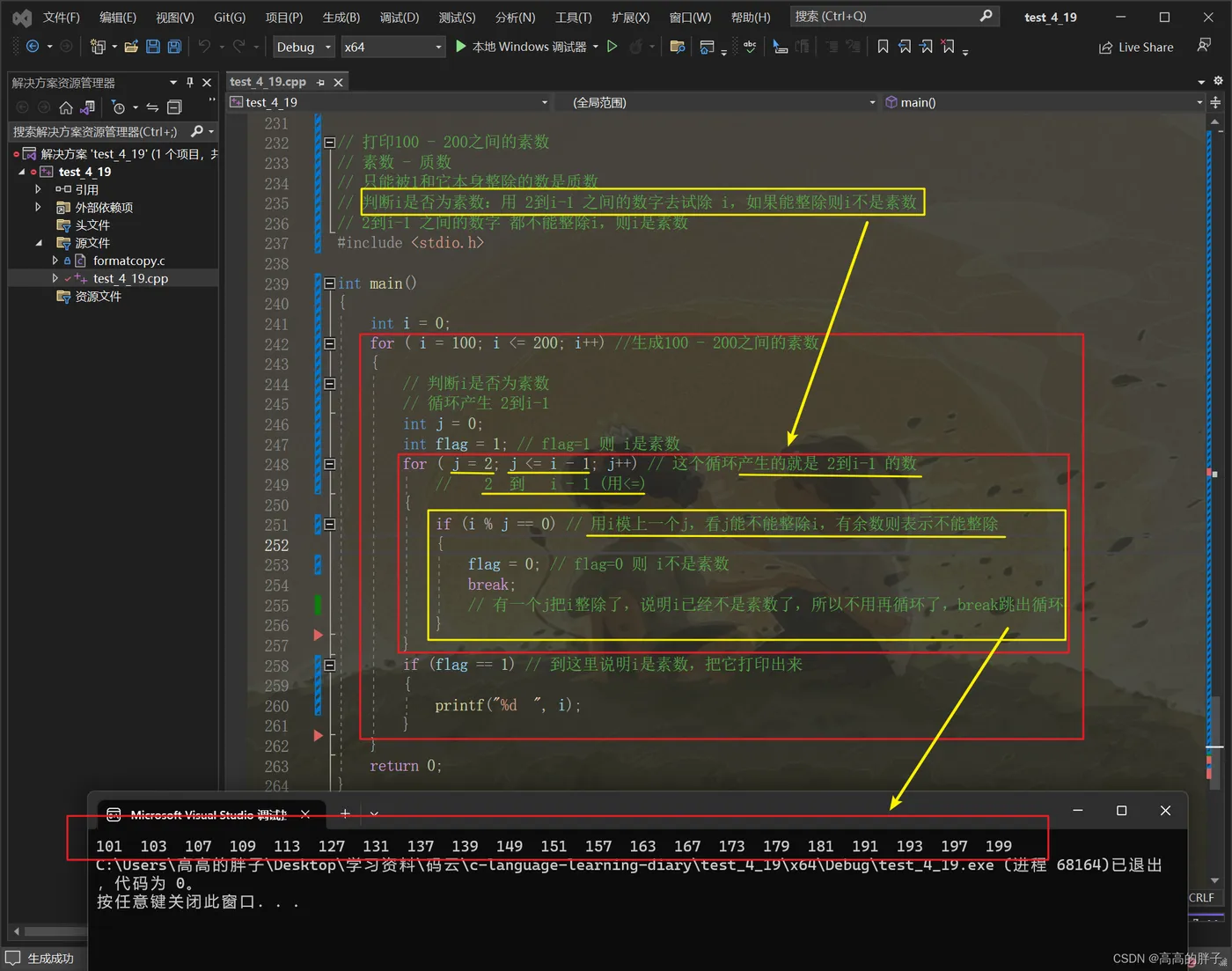This screenshot has width=1232, height=971.
Task: Close the test_4_19.cpp tab
Action: click(338, 82)
